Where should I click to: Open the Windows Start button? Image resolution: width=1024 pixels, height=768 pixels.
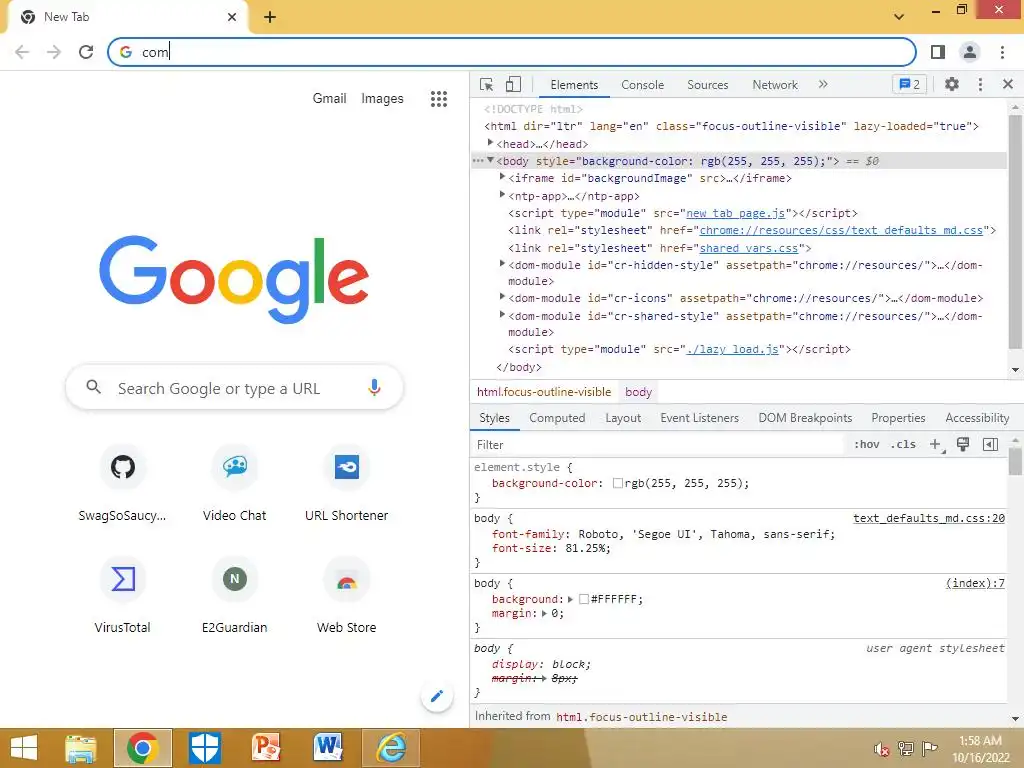point(24,748)
